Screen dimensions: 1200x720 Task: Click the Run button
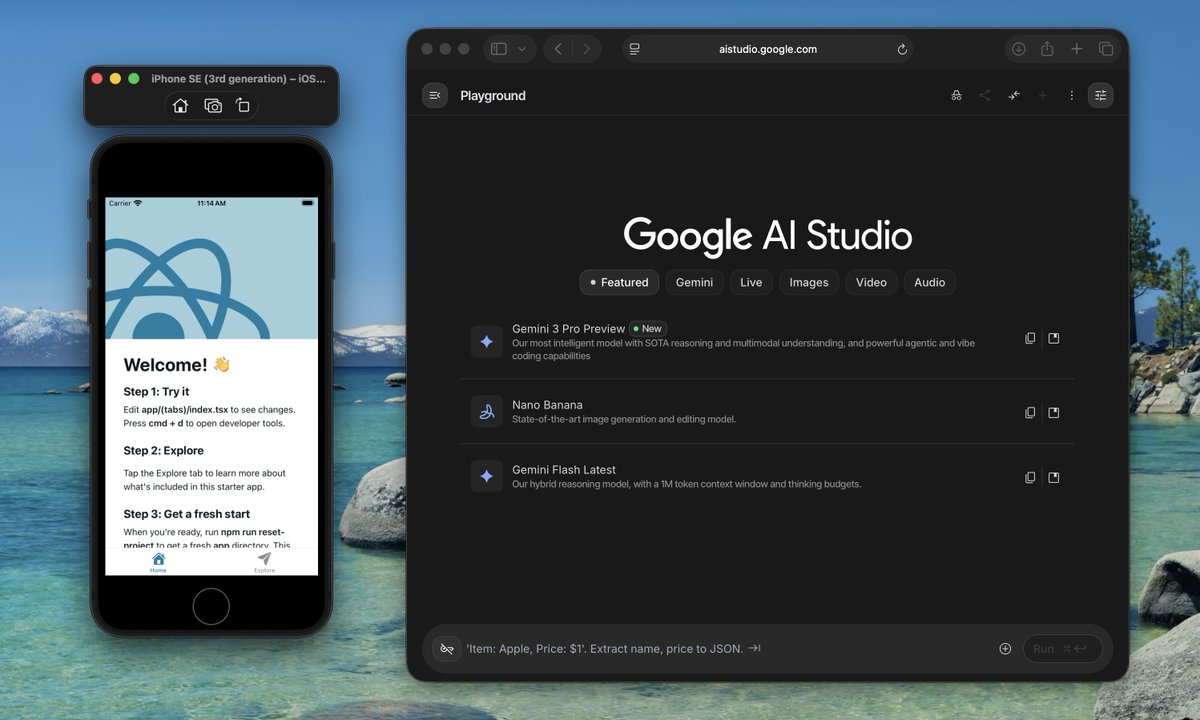pos(1062,648)
